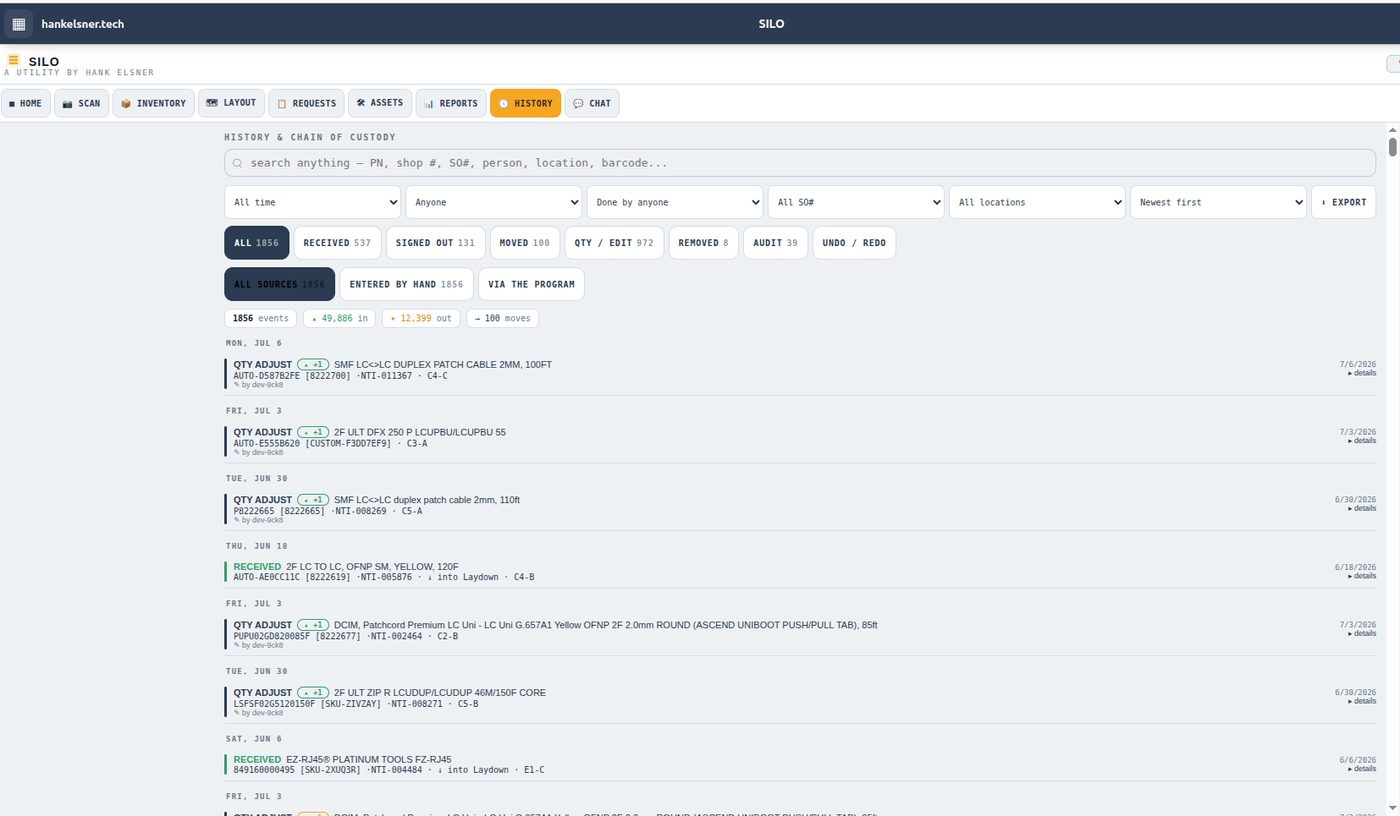Go to the HOME tab
Screen dimensions: 1400x816
[x=26, y=103]
